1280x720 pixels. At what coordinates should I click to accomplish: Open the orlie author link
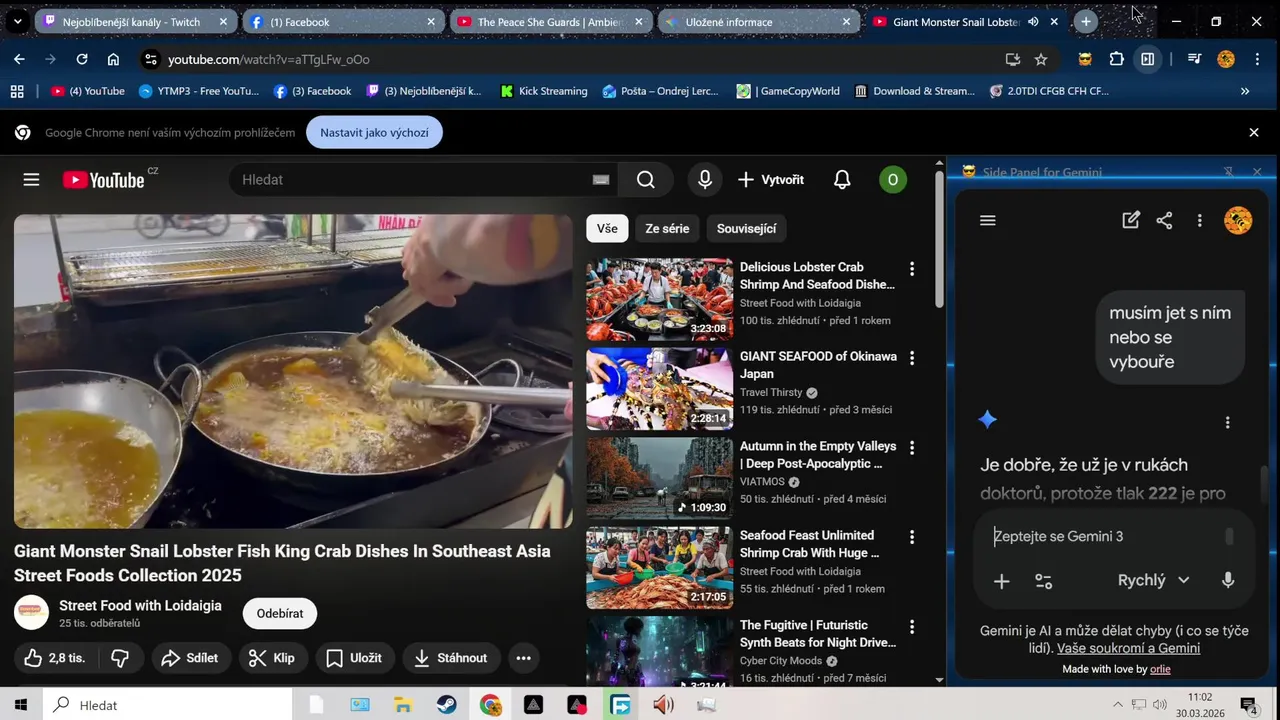coord(1160,669)
